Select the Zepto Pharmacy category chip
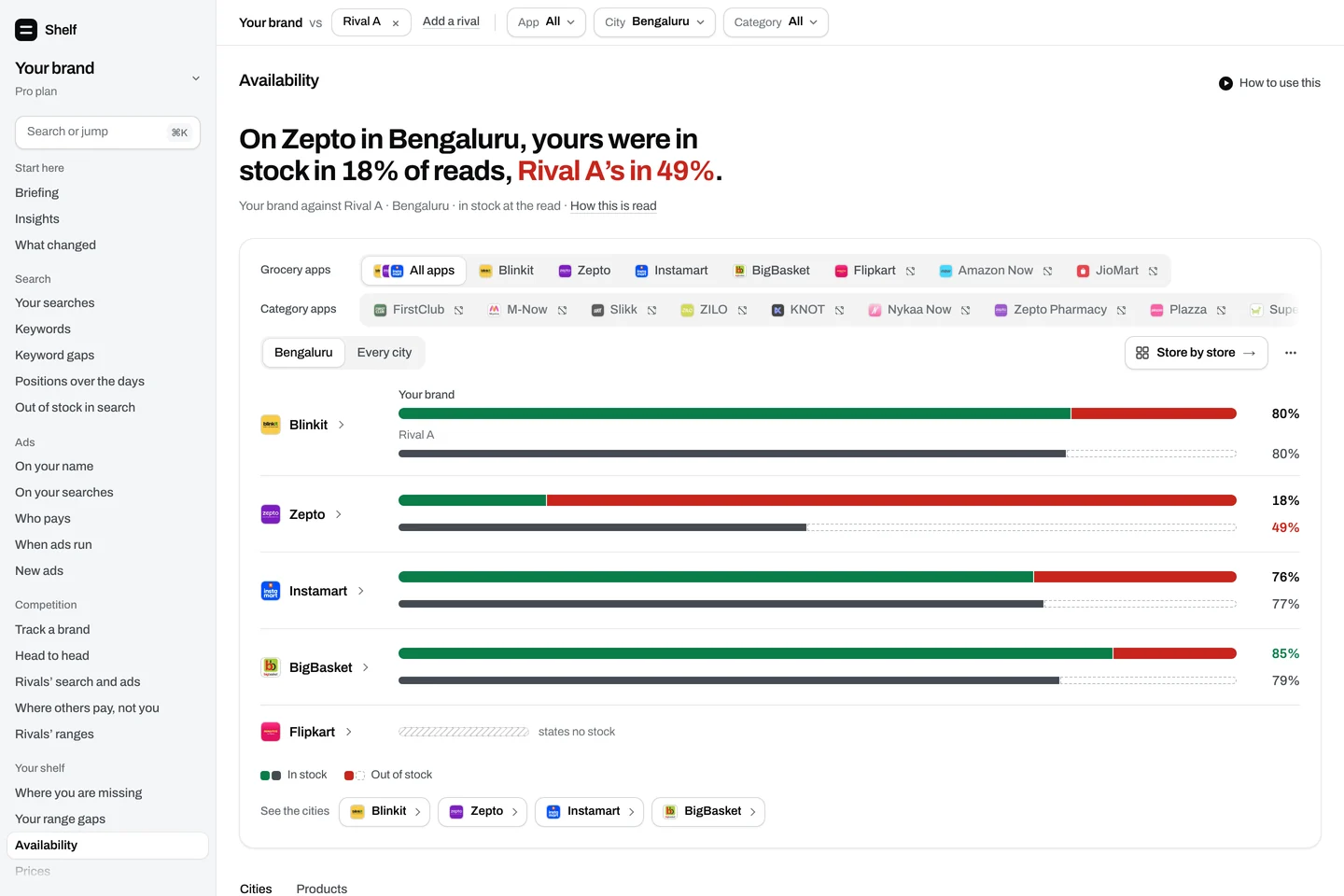 (x=1060, y=310)
